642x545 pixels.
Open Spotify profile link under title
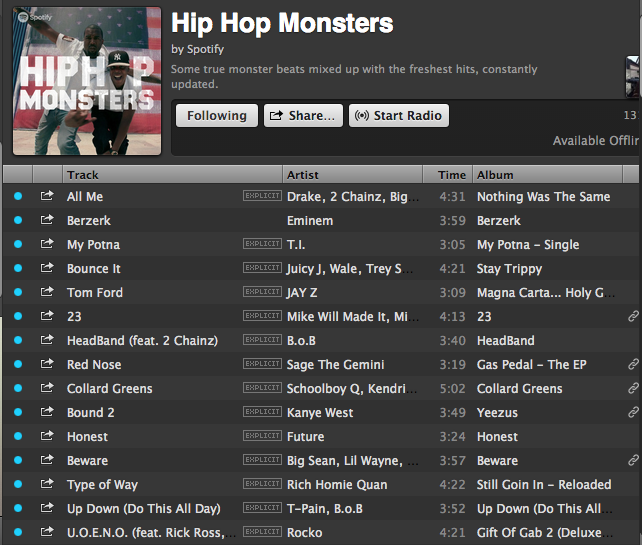(205, 49)
